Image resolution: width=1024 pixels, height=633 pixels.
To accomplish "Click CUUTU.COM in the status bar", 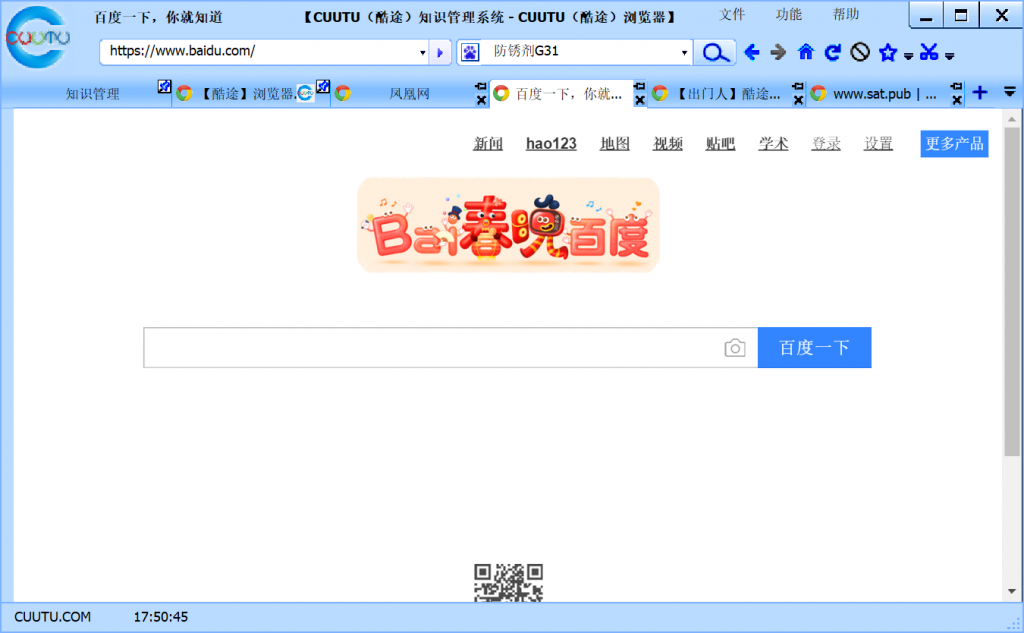I will [52, 617].
